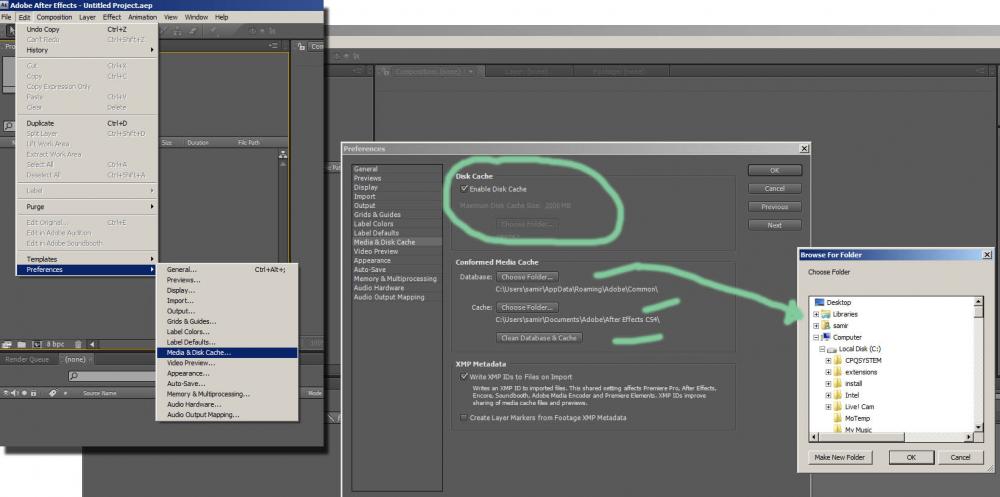Click OK in Browse For Folder dialog
The image size is (1000, 497).
(x=911, y=457)
